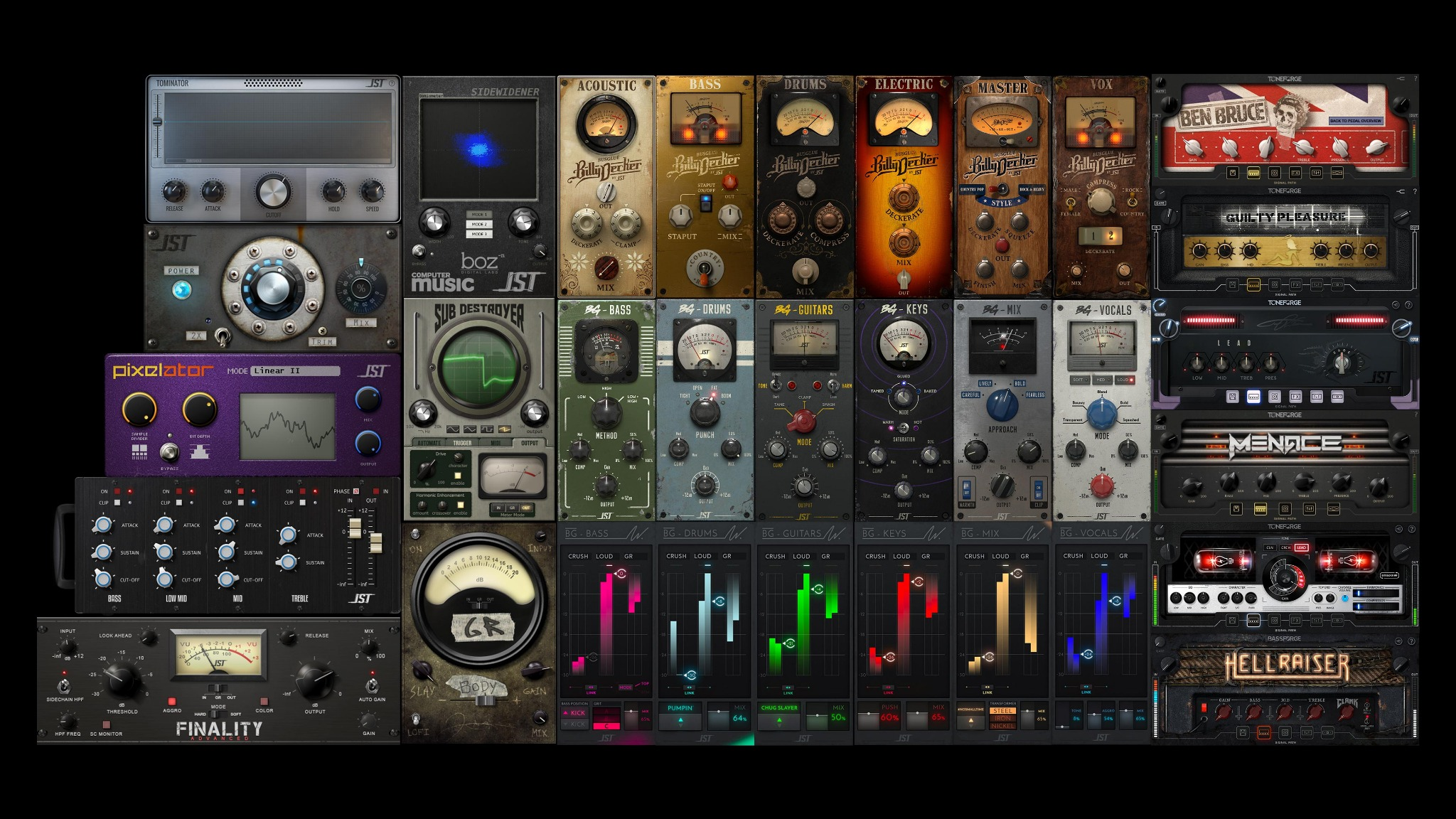This screenshot has height=819, width=1456.
Task: Open the Automate tab in Sub Destroyer
Action: click(x=429, y=443)
